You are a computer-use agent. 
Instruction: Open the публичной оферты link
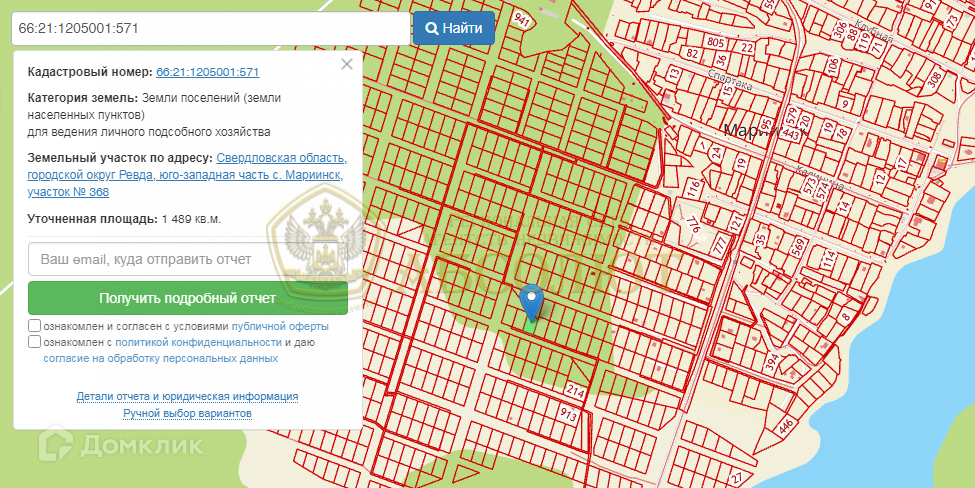point(280,326)
